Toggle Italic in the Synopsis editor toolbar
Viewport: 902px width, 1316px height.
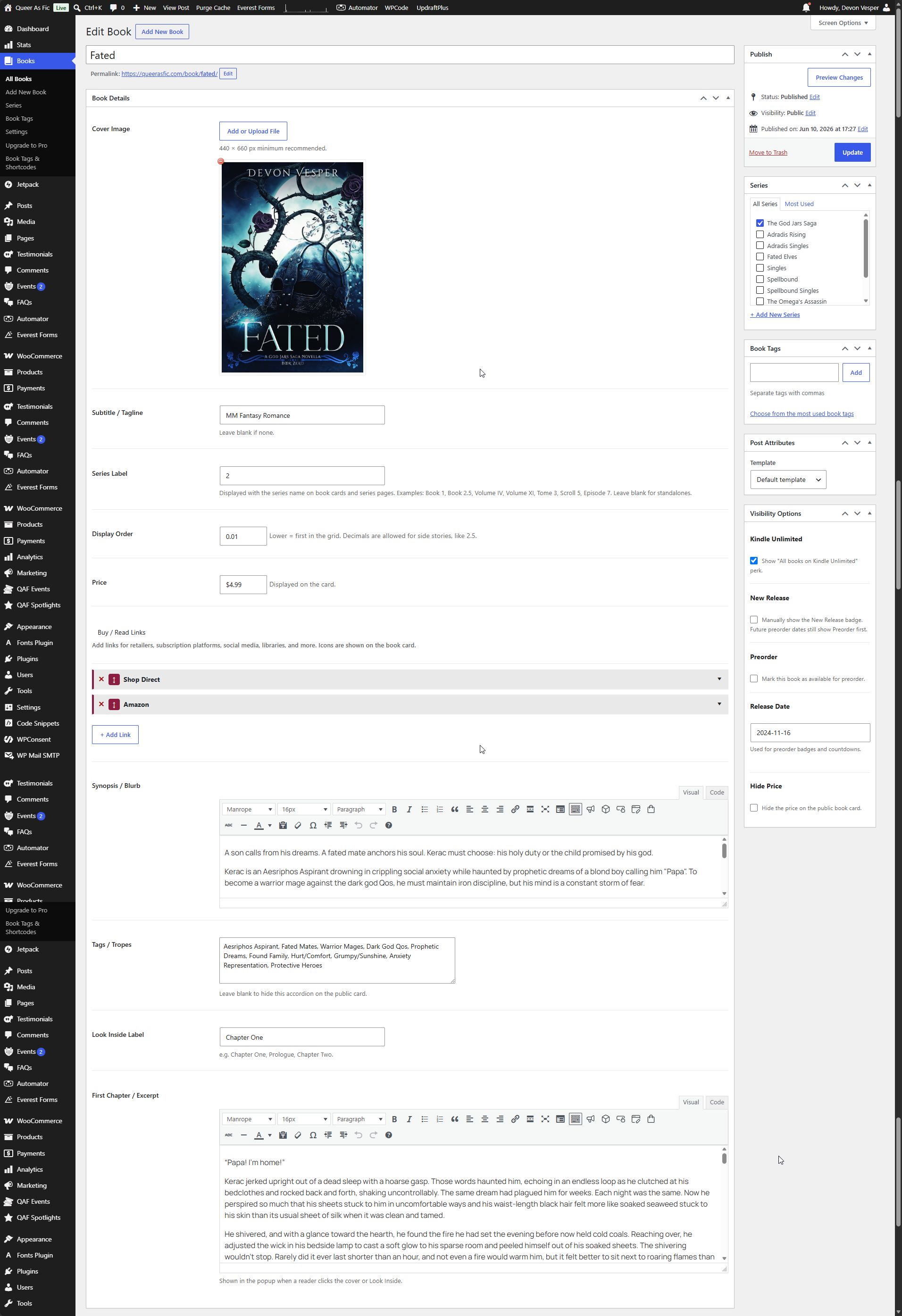(409, 809)
